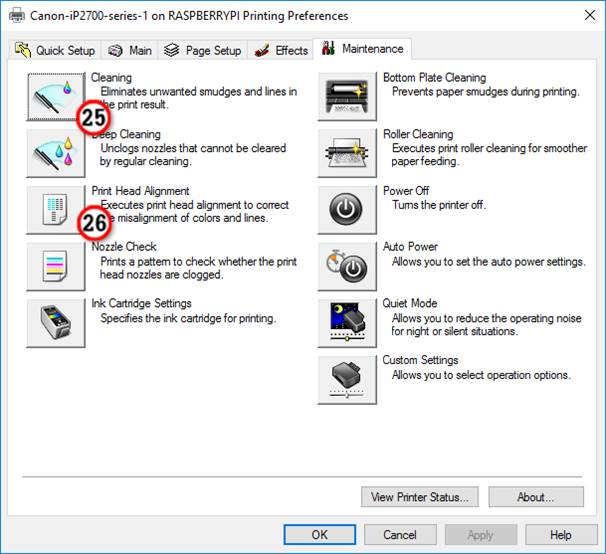
Task: Click the Nozzle Check icon
Action: [56, 267]
